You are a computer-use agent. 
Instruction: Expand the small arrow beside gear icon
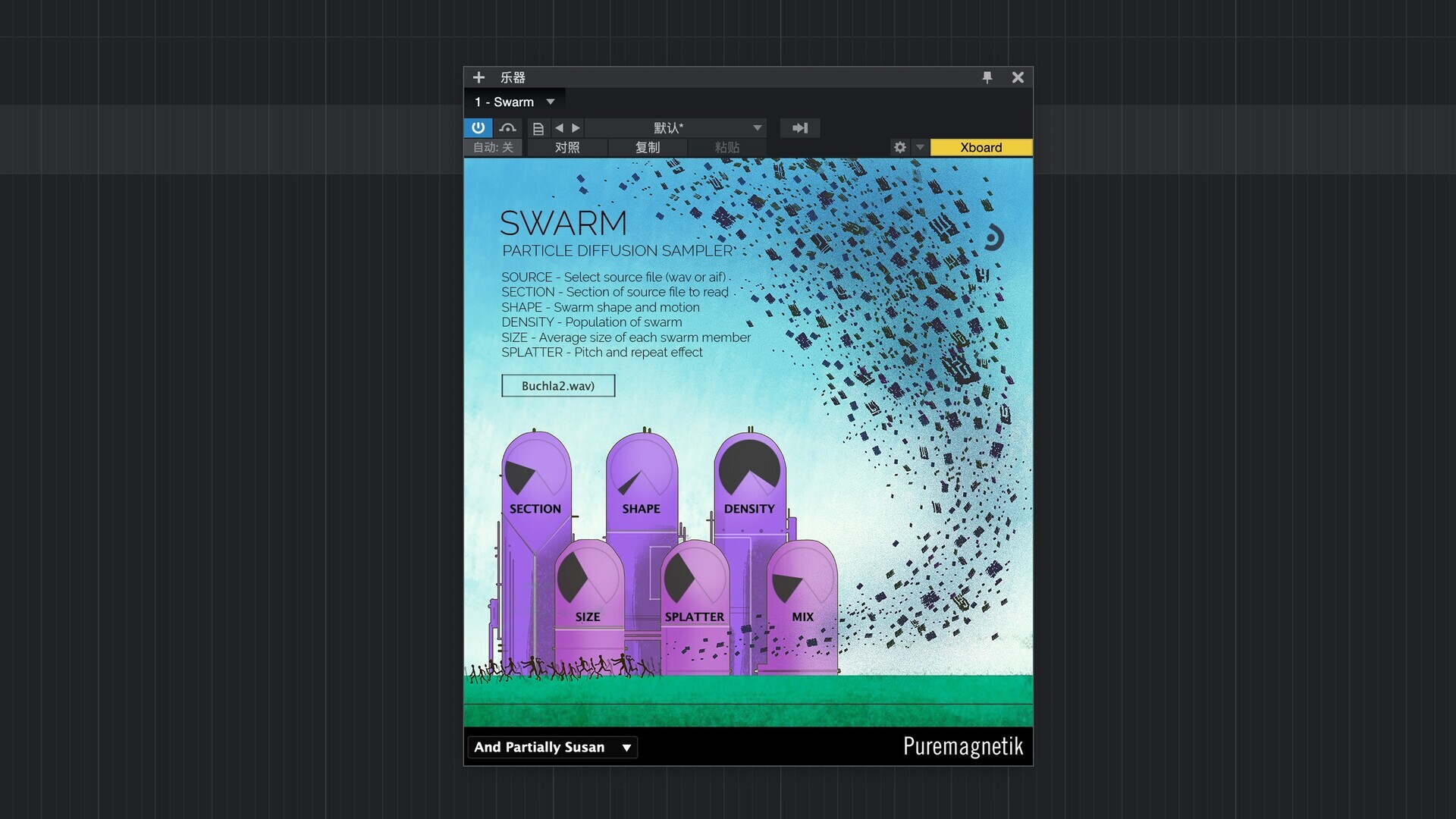(x=920, y=147)
